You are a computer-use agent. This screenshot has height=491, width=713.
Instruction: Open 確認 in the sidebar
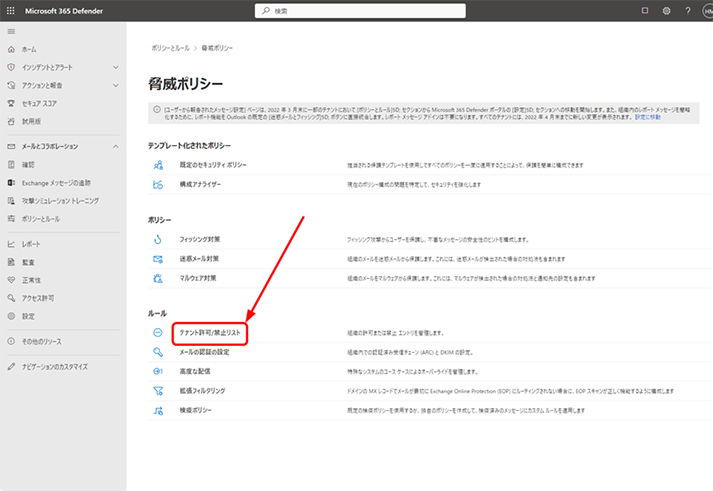click(28, 165)
